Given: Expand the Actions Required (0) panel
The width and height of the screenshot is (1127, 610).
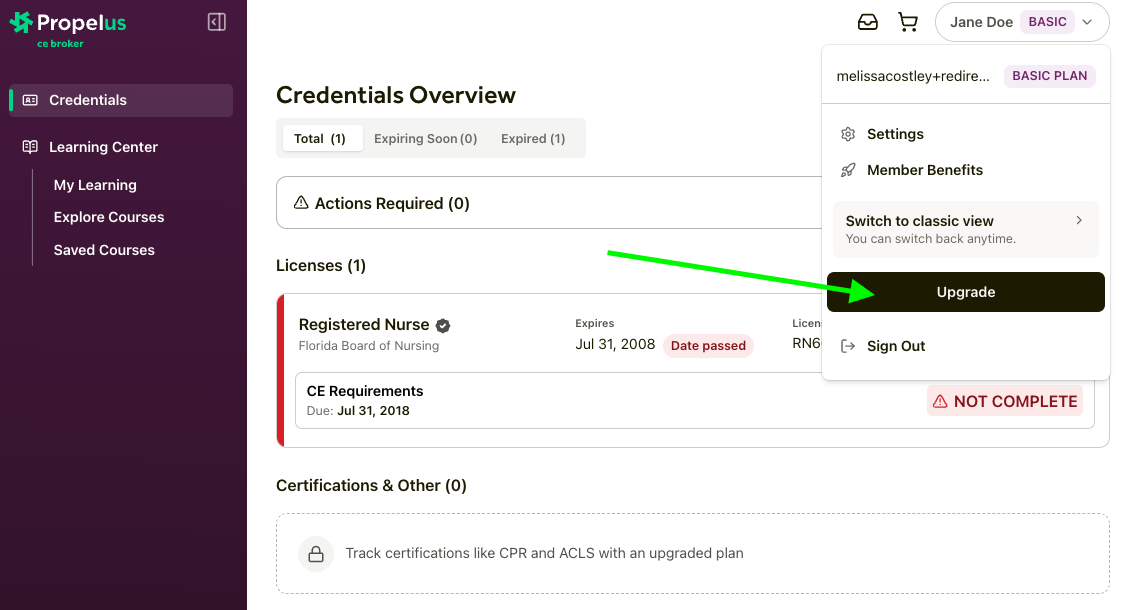Looking at the screenshot, I should 548,203.
